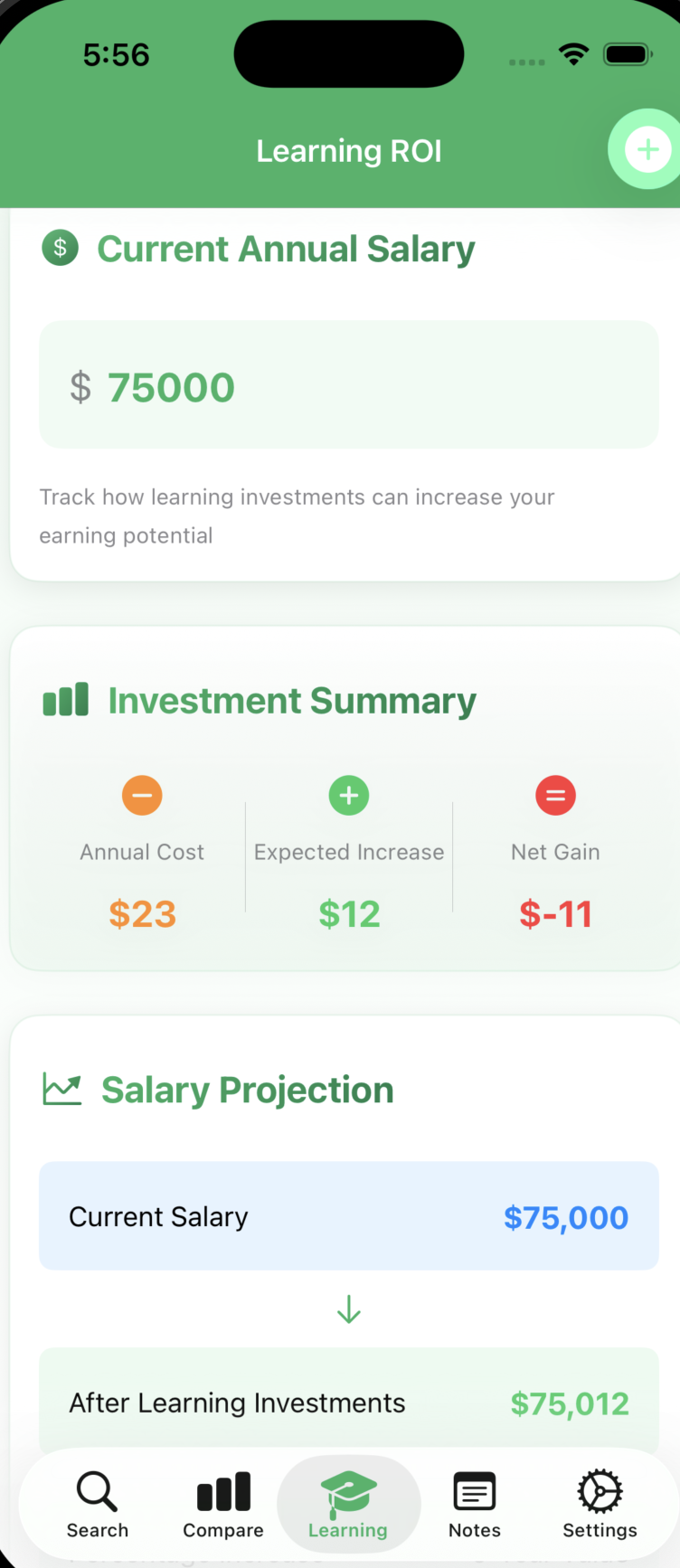Tap the green plus Expected Increase icon

tap(349, 796)
